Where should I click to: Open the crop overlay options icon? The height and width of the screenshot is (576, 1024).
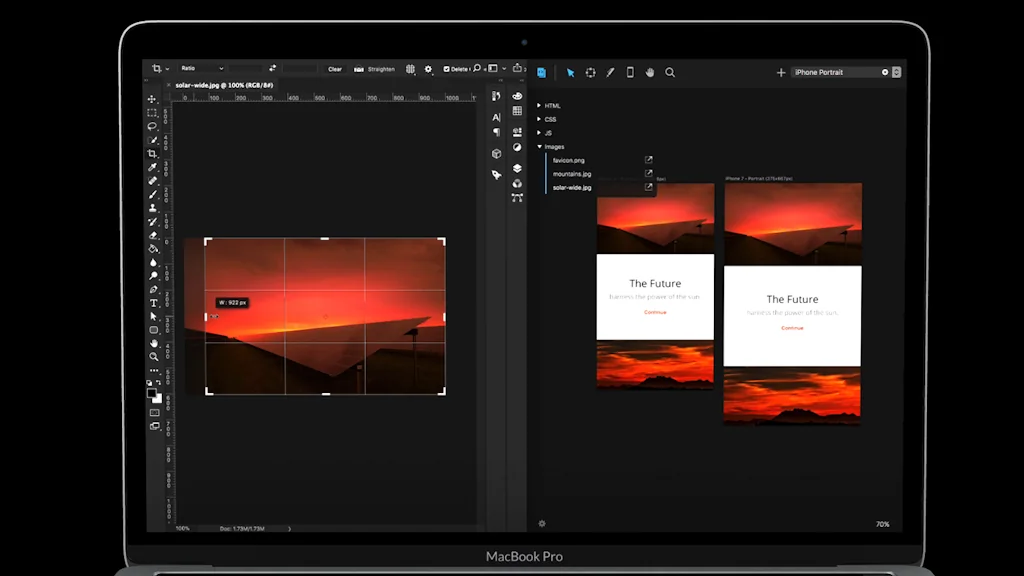click(x=409, y=69)
